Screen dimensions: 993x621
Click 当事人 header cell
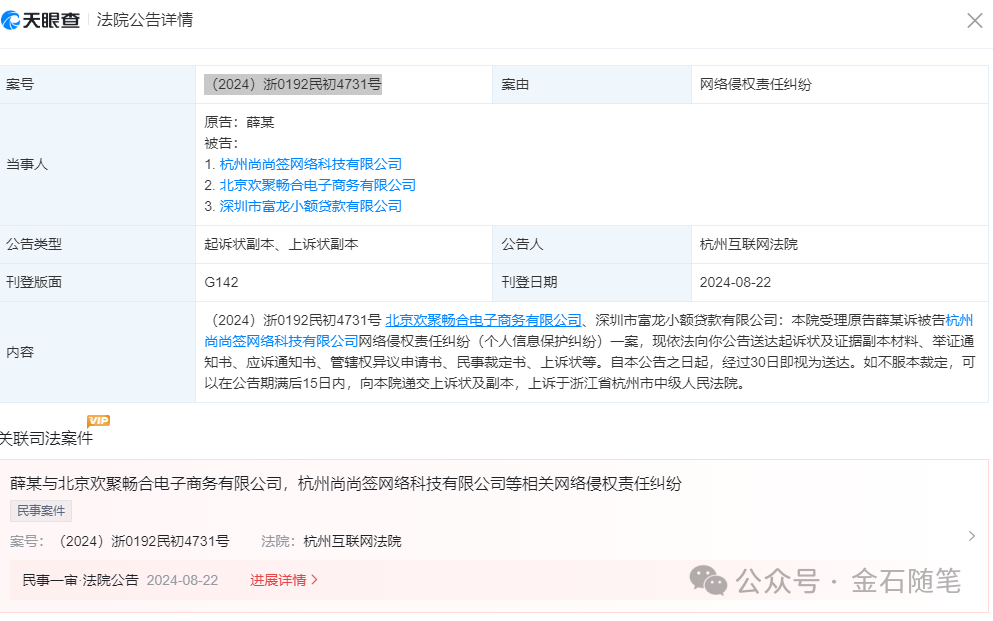[98, 164]
